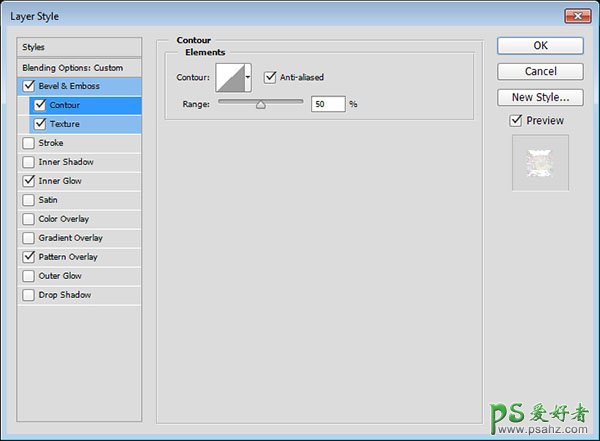Open the Pattern Overlay settings entry
The image size is (600, 441).
tap(68, 257)
